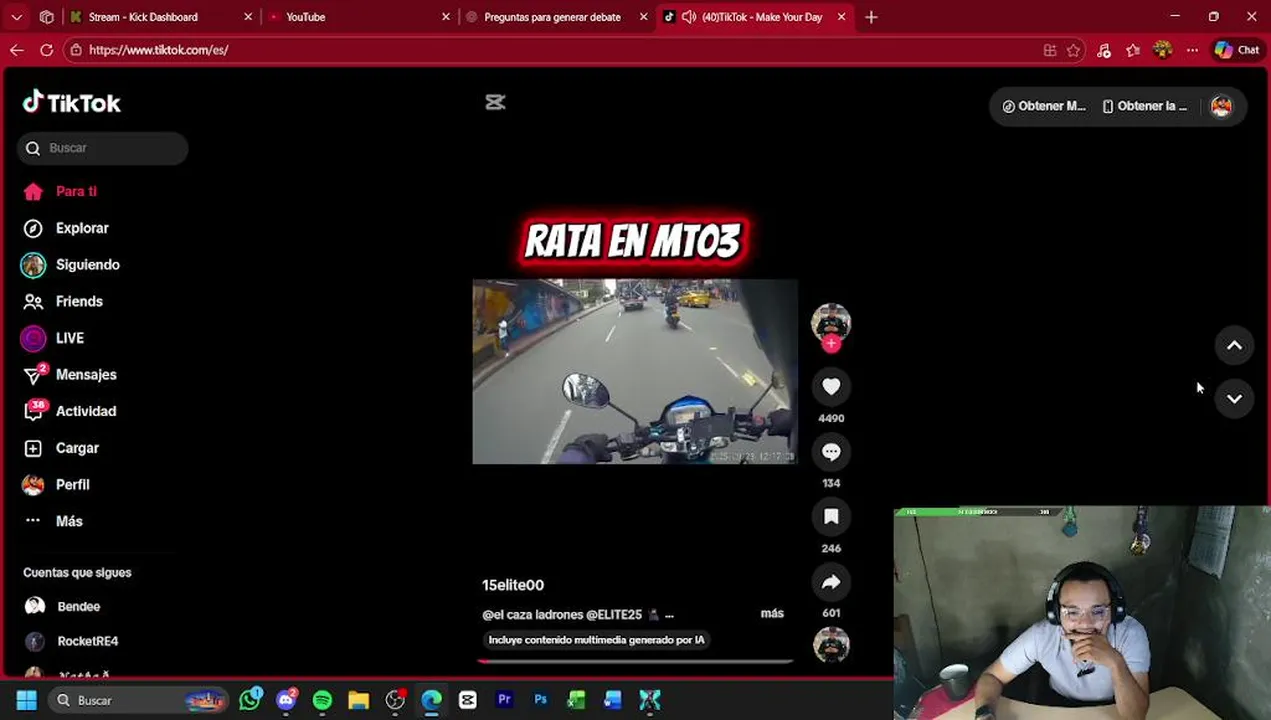Close the Kick Dashboard tab

(248, 17)
